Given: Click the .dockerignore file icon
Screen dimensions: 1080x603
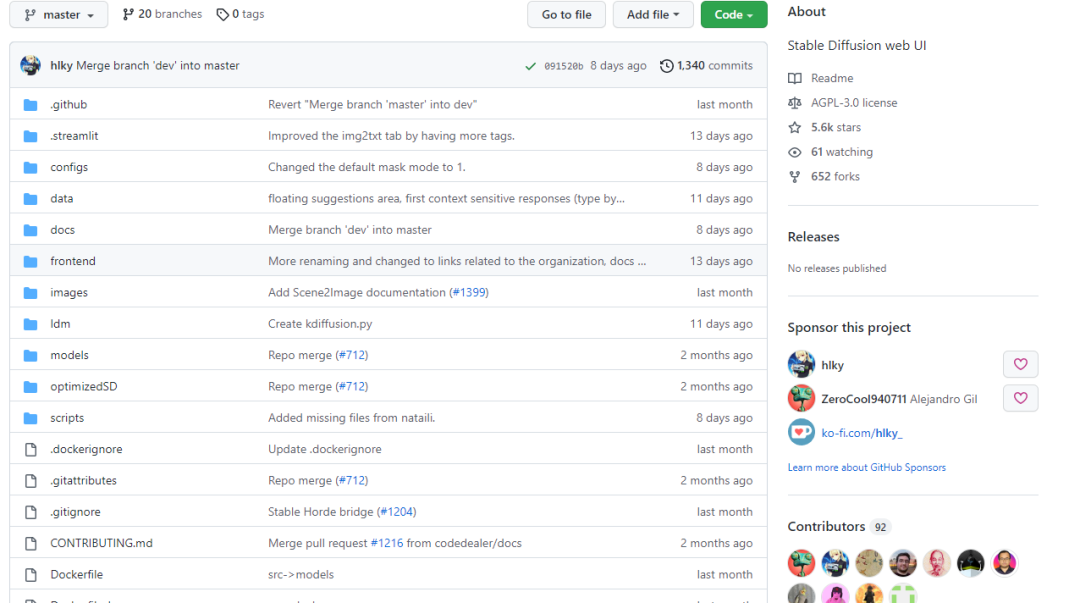Looking at the screenshot, I should pos(30,449).
